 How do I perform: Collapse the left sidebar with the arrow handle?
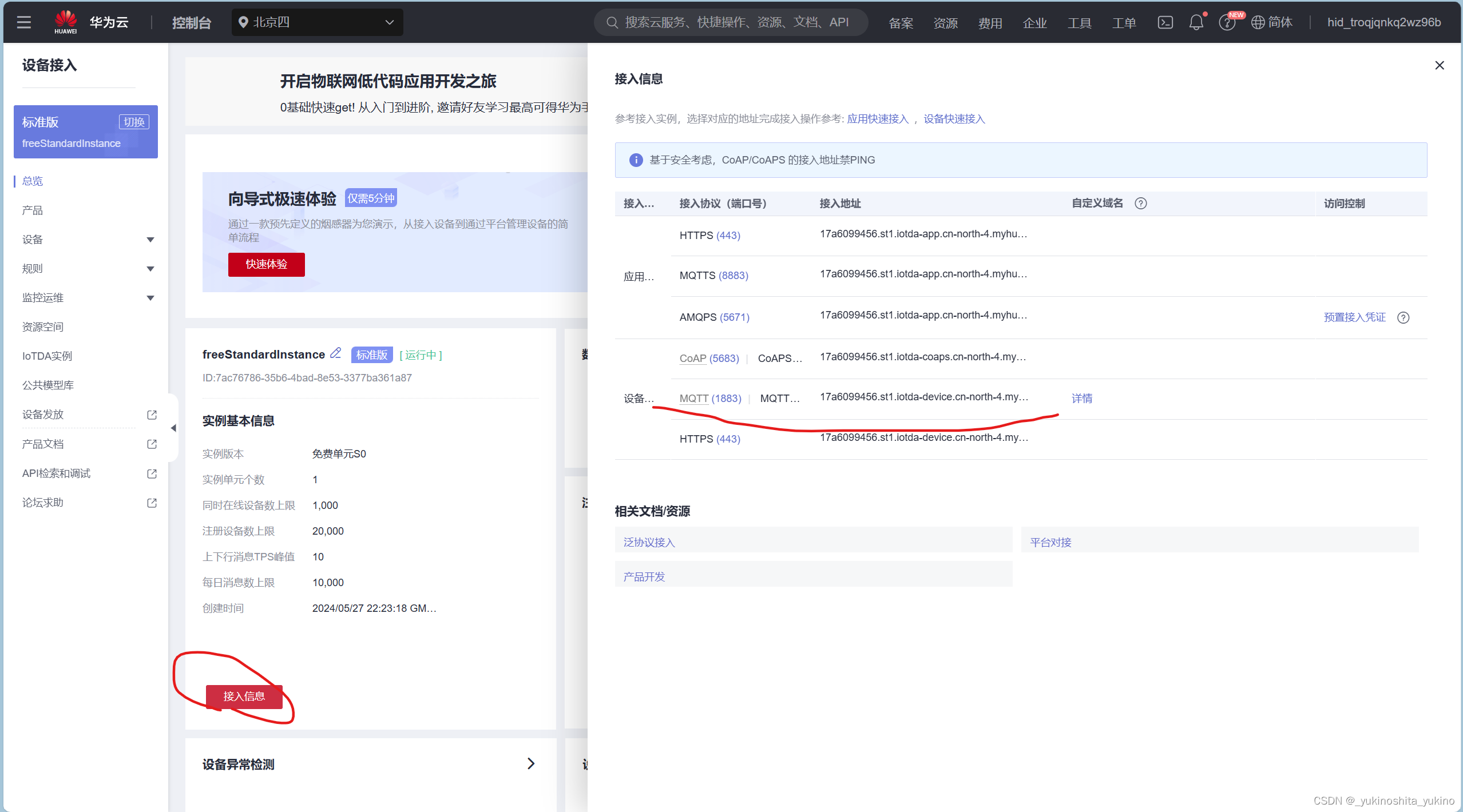tap(173, 428)
